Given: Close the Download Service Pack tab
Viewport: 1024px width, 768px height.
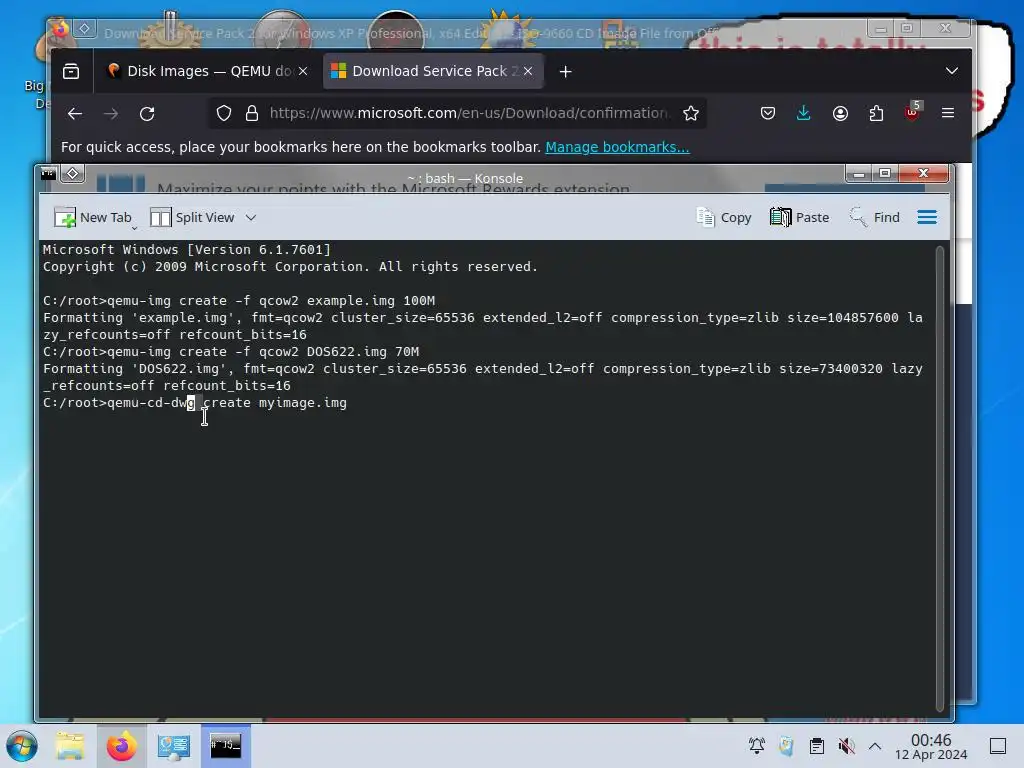Looking at the screenshot, I should click(528, 71).
